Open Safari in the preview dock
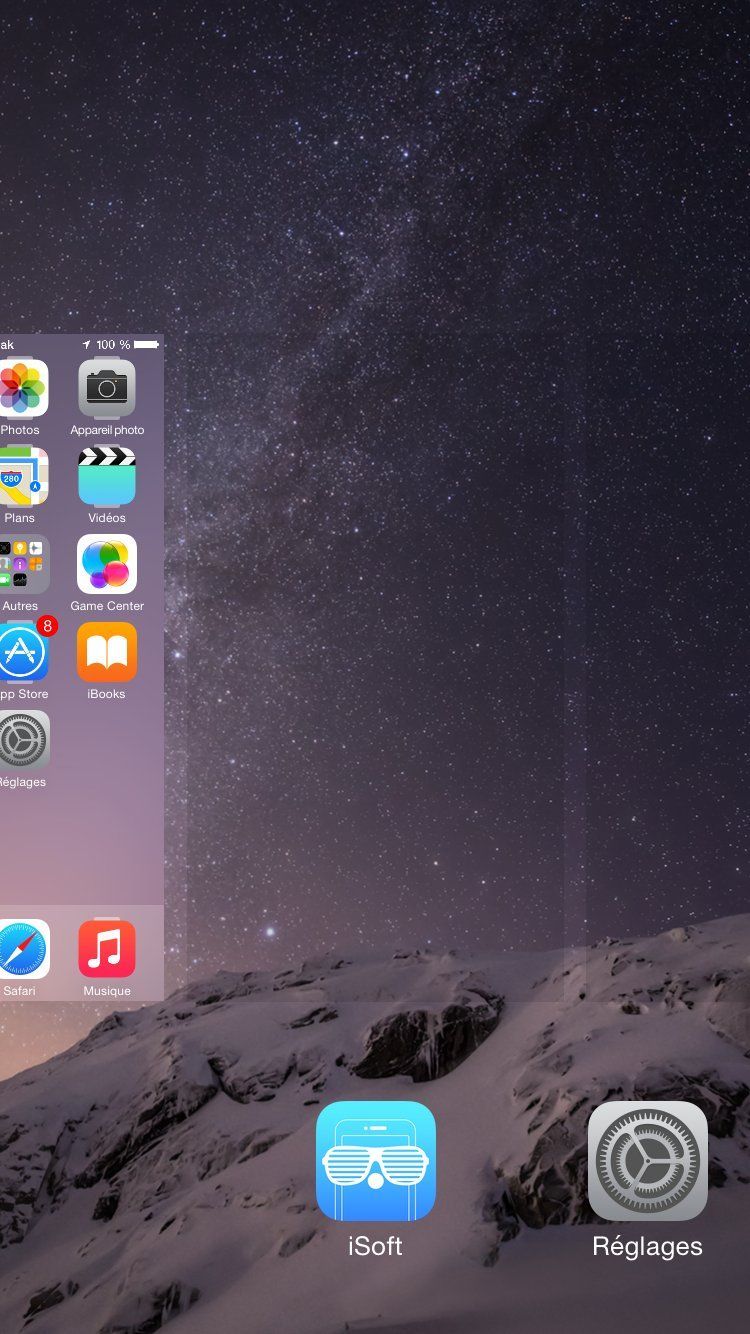The height and width of the screenshot is (1334, 750). (x=22, y=949)
